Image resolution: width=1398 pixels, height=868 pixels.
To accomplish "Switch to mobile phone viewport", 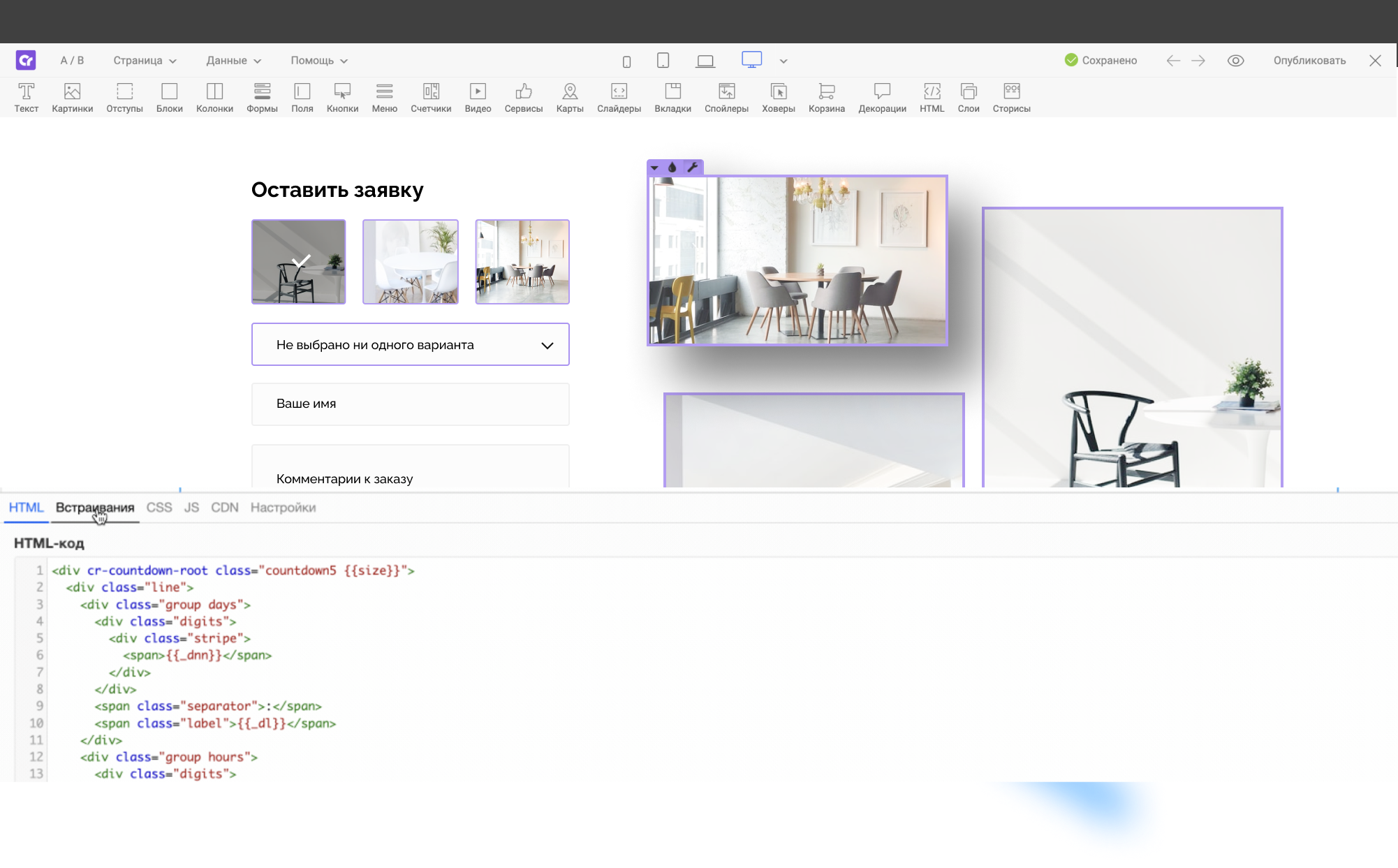I will [626, 61].
